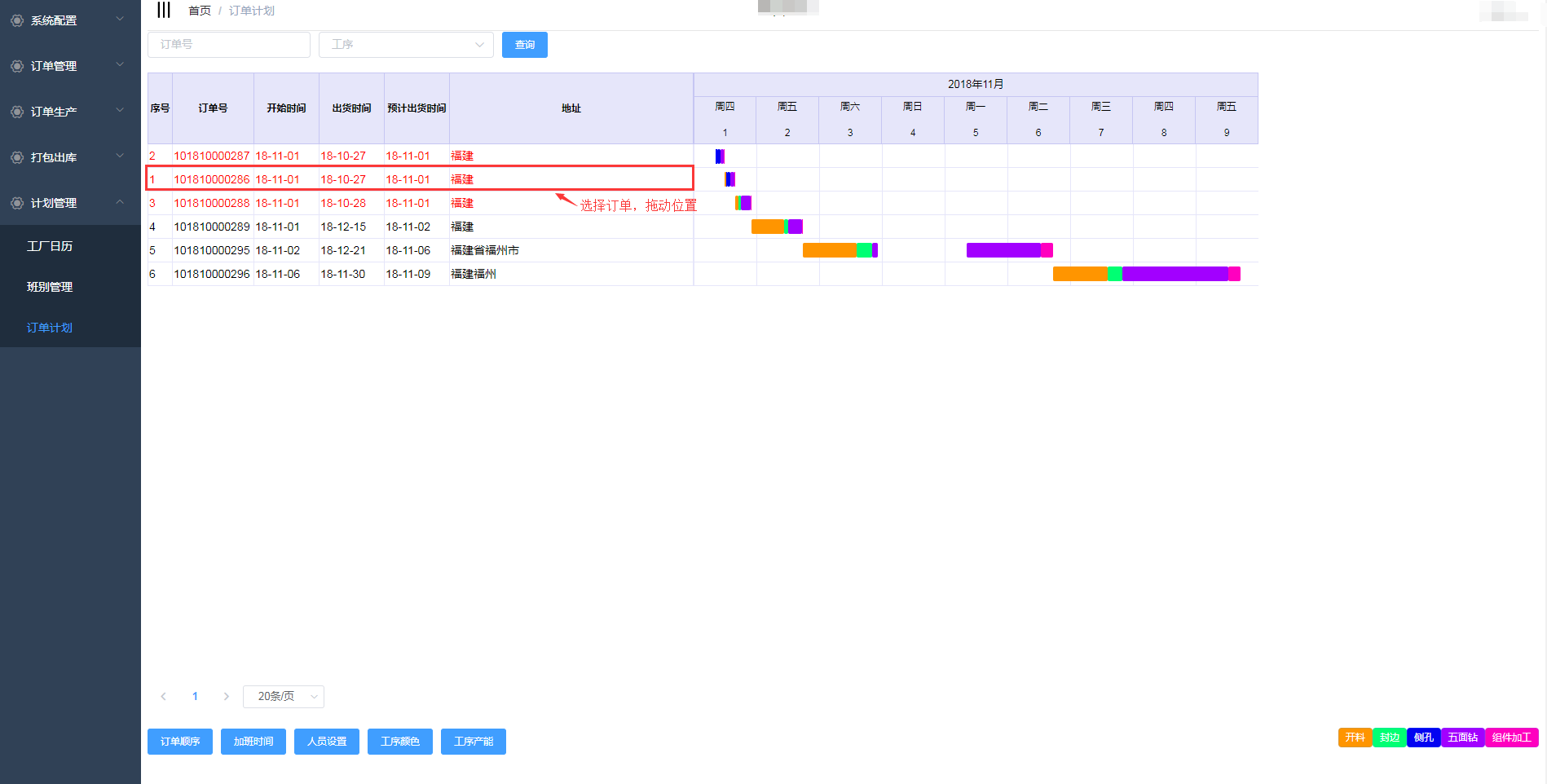Click the 查询 search button
Image resolution: width=1547 pixels, height=784 pixels.
[524, 45]
